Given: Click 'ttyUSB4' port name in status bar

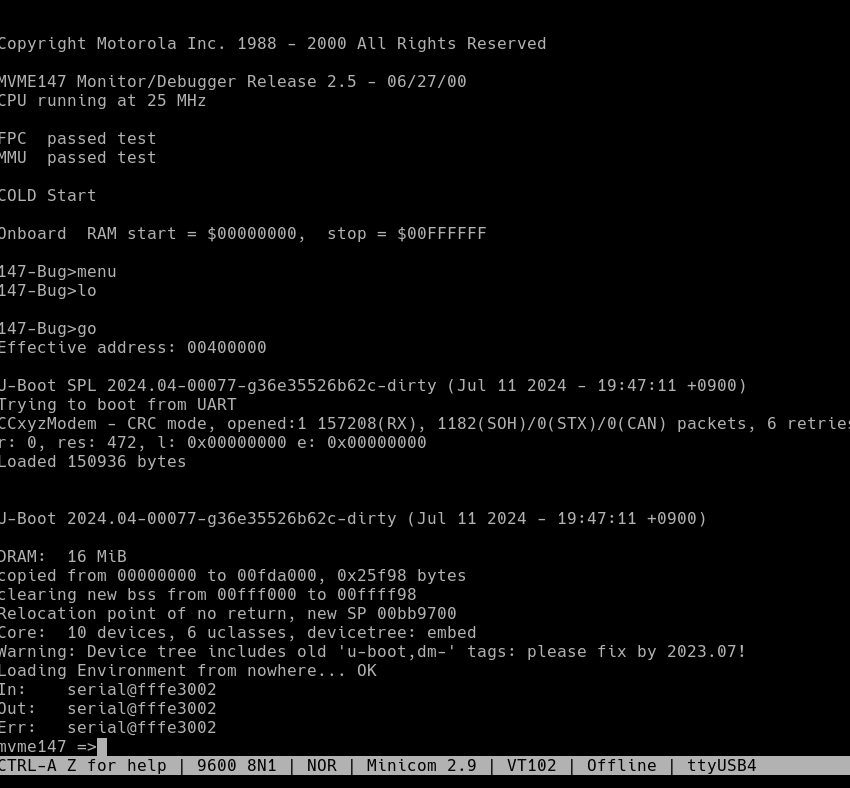Looking at the screenshot, I should (722, 766).
